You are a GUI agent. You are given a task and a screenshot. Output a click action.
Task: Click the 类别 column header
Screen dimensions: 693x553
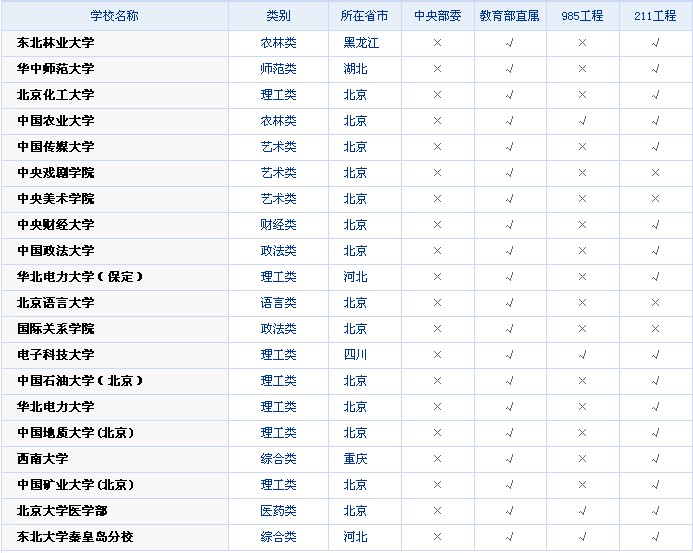coord(278,17)
